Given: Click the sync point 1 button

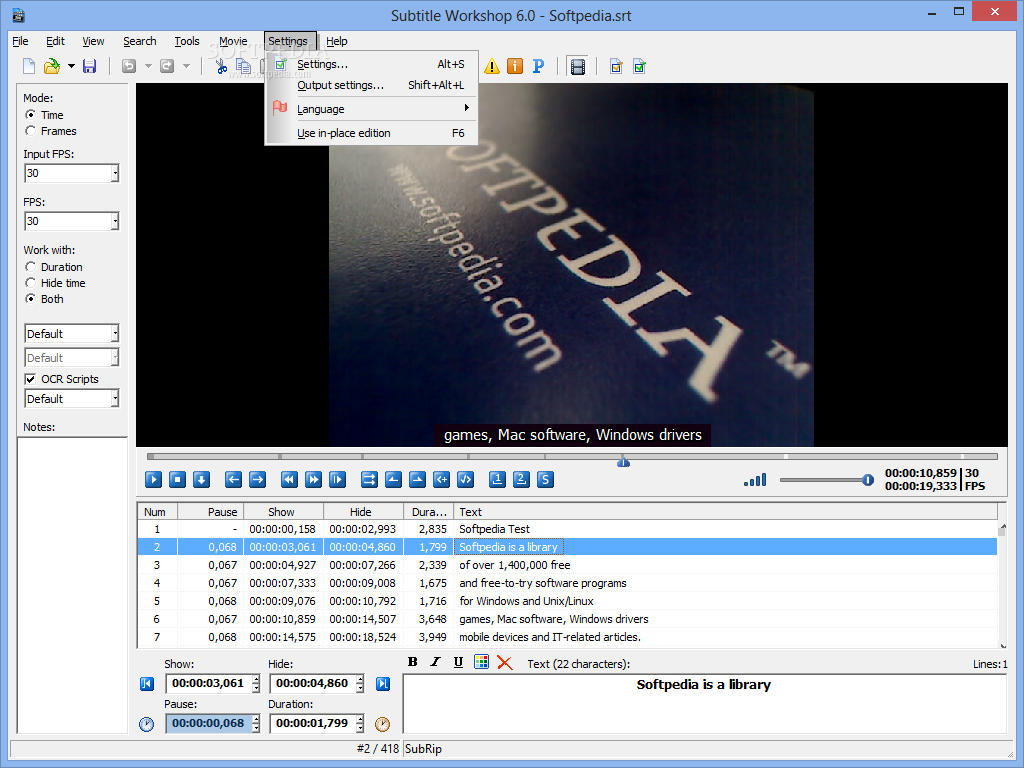Looking at the screenshot, I should [497, 479].
